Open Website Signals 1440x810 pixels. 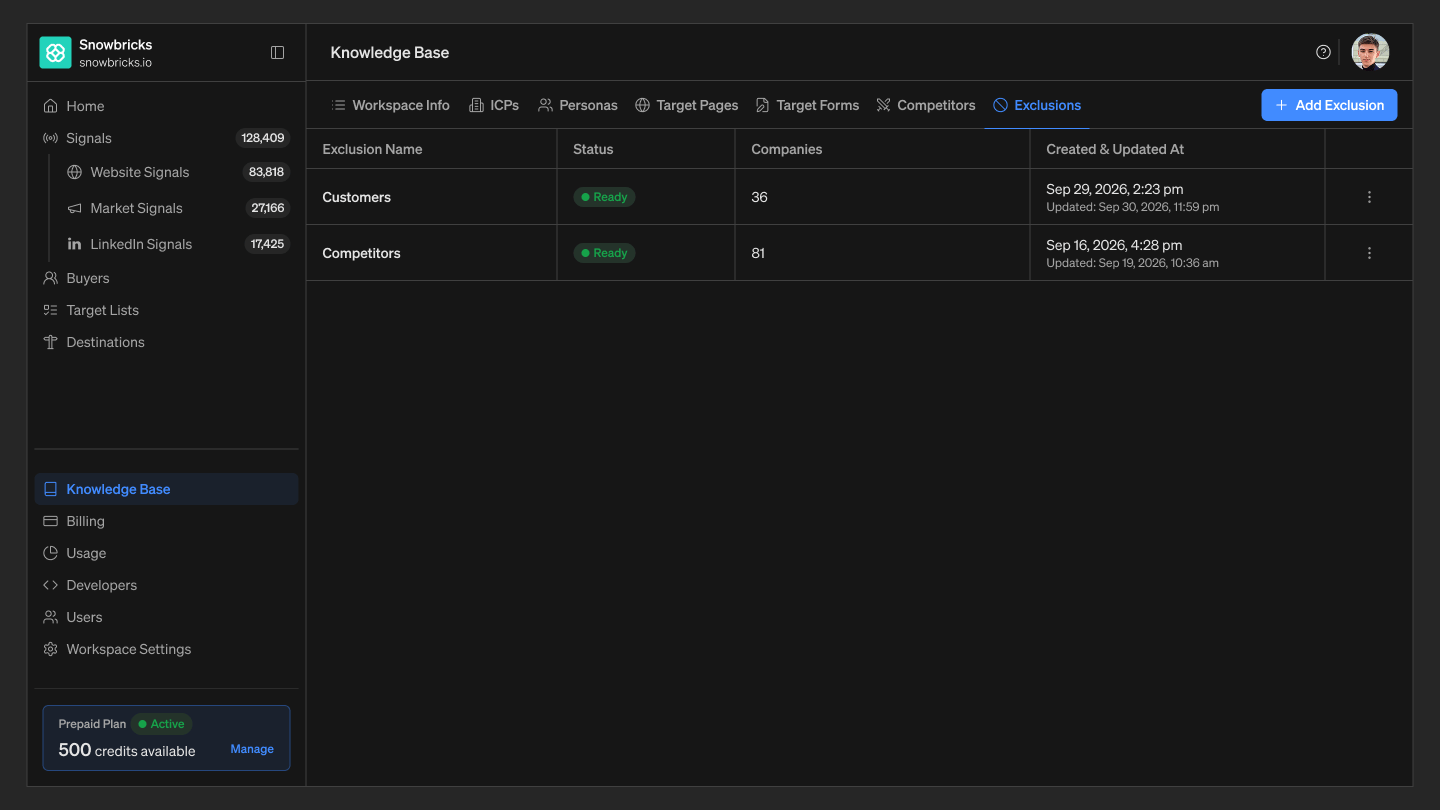178,172
